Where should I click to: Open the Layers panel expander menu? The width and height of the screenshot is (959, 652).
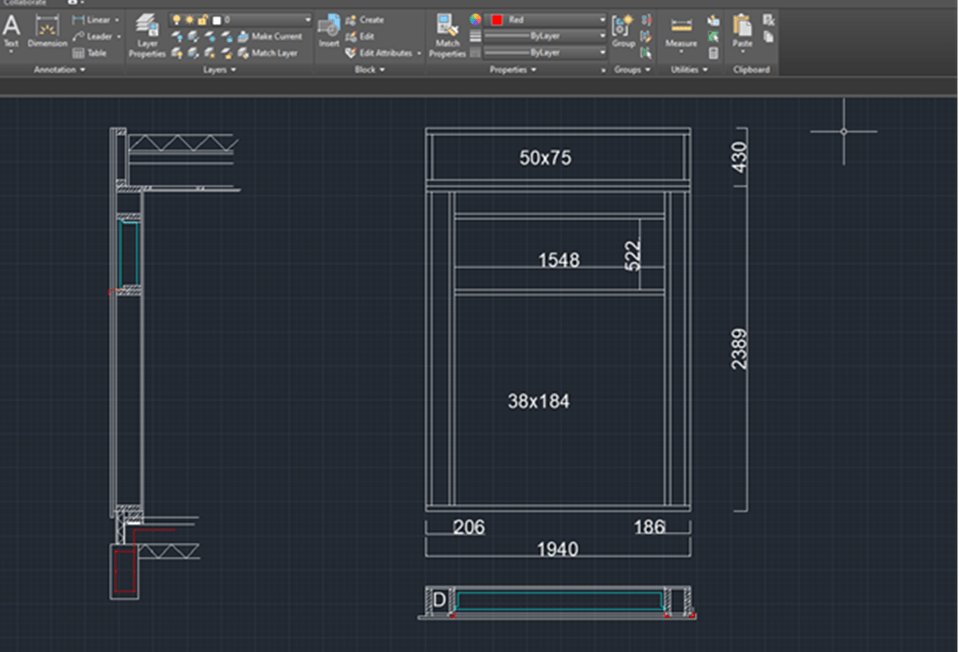pyautogui.click(x=232, y=69)
